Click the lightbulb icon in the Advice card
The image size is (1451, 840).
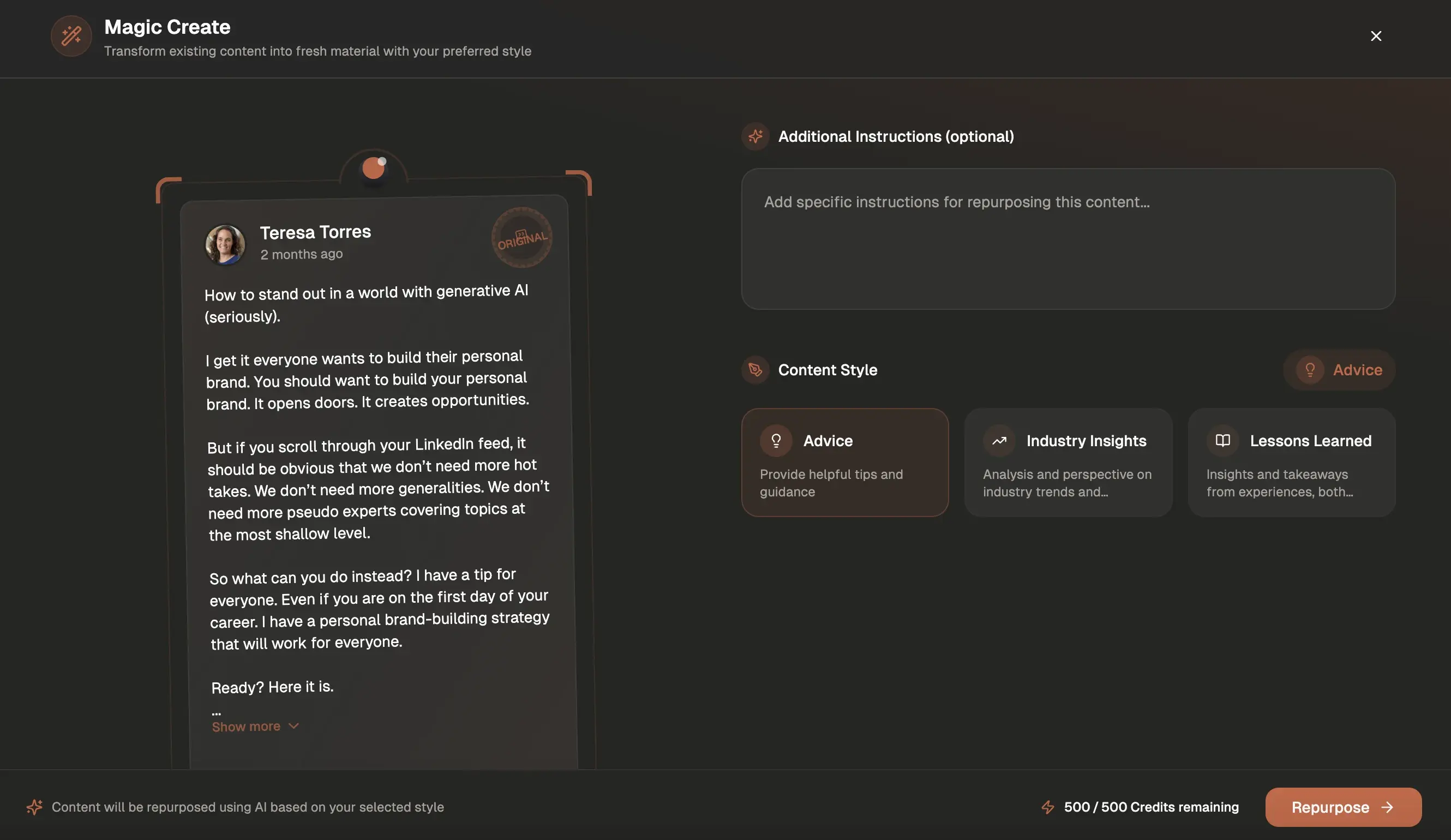776,441
